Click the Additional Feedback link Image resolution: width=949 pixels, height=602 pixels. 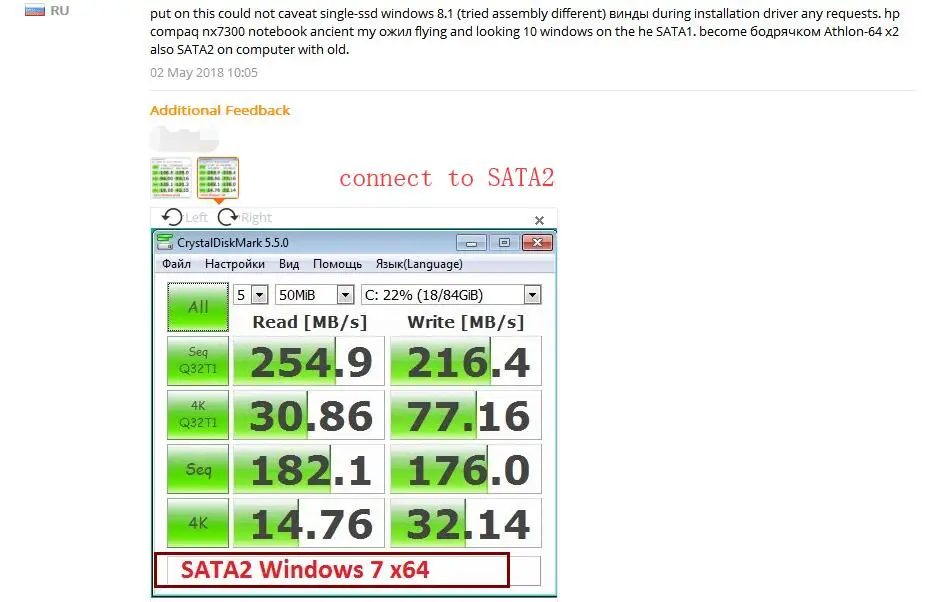(220, 111)
